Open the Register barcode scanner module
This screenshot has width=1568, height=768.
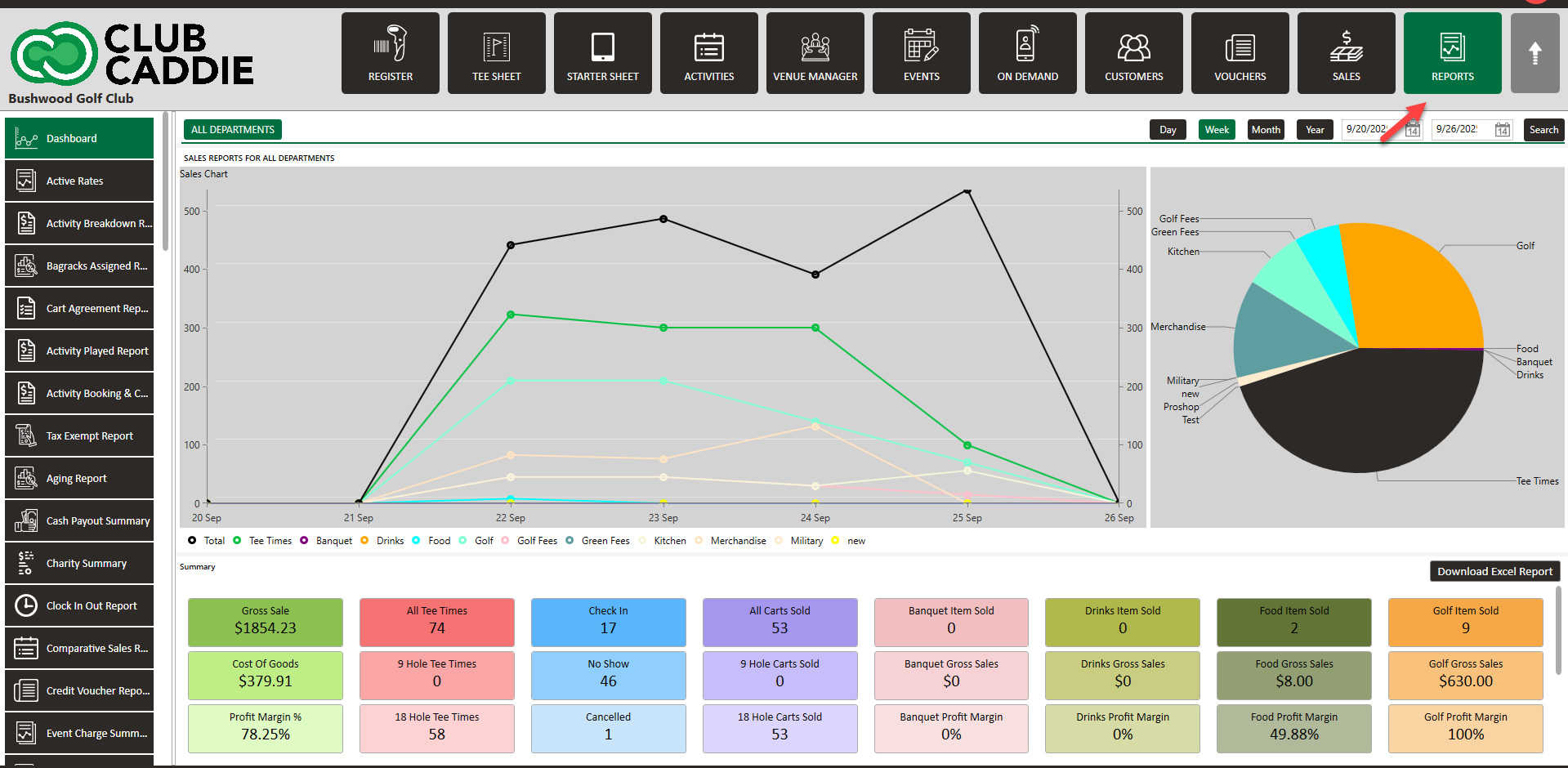pos(390,53)
